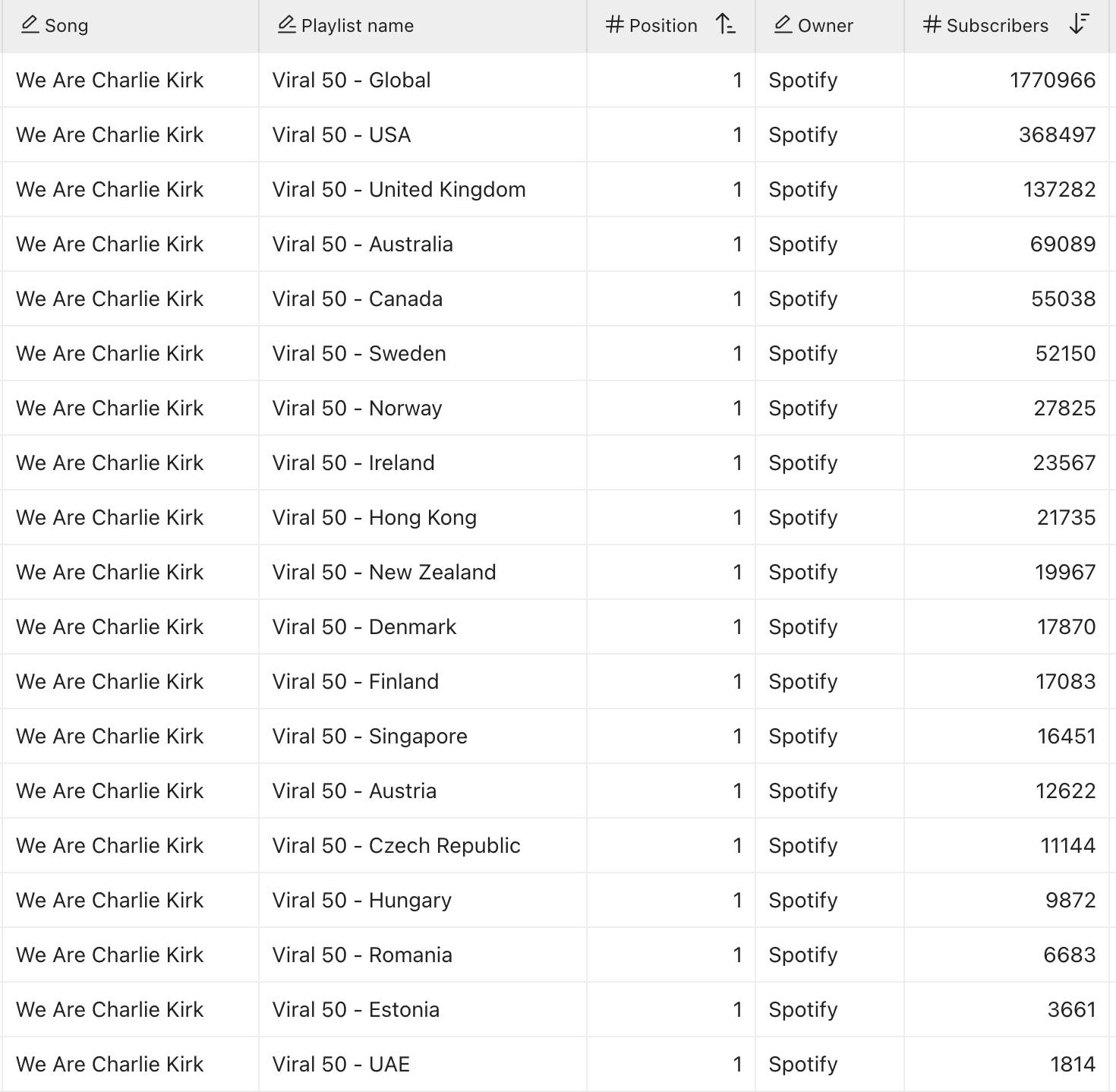
Task: Select subscribers value 17870
Action: click(1066, 626)
